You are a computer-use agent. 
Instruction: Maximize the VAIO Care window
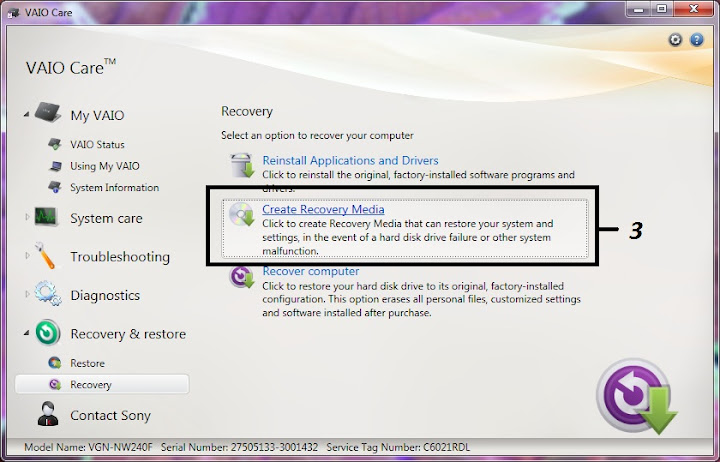tap(662, 9)
